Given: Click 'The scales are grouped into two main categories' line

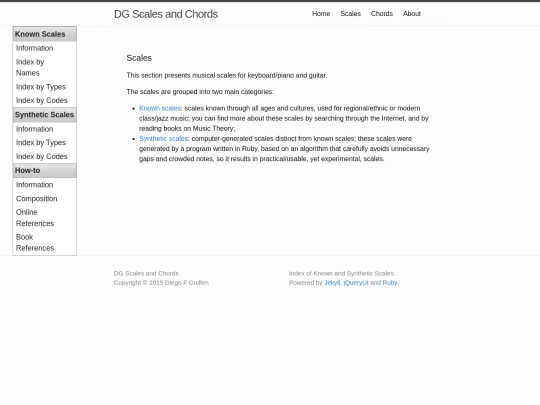Looking at the screenshot, I should [x=200, y=92].
